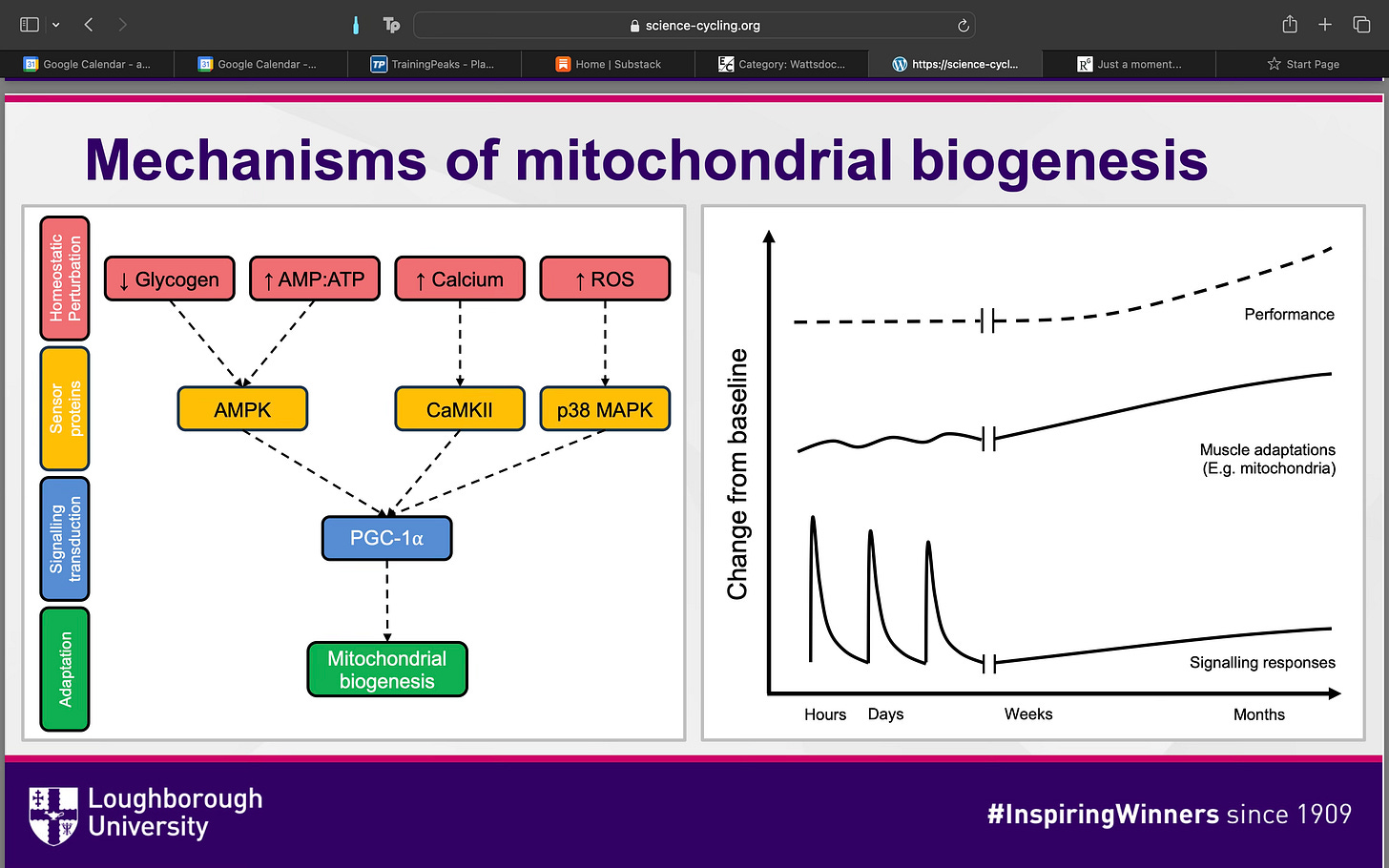Add a new tab with the plus icon
Image resolution: width=1389 pixels, height=868 pixels.
[1325, 25]
